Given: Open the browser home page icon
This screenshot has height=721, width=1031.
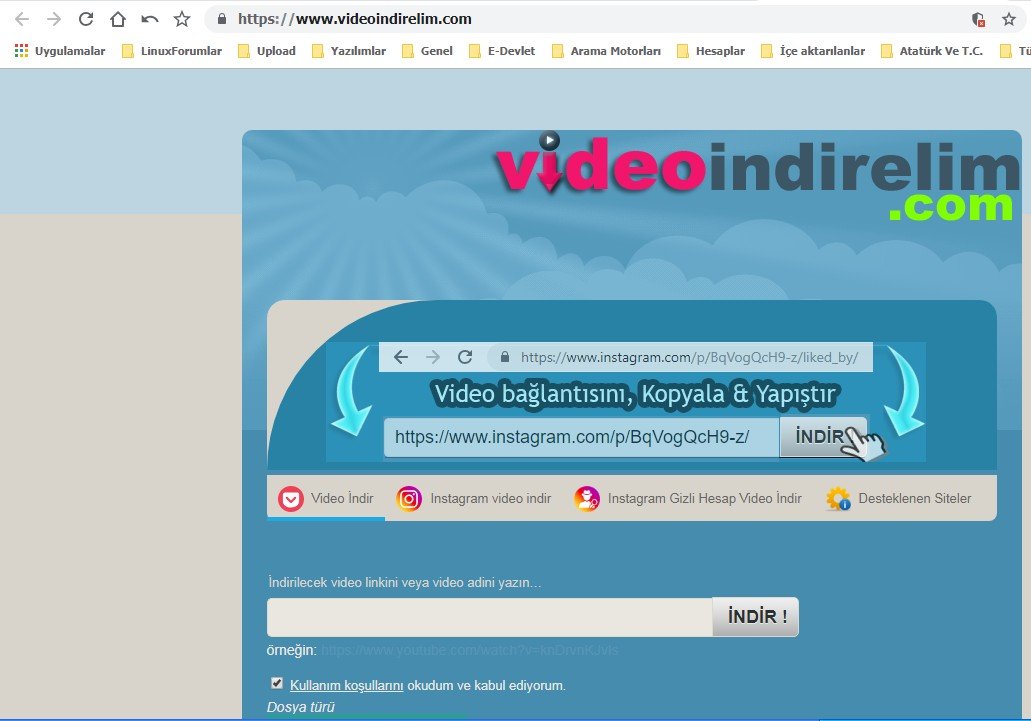Looking at the screenshot, I should coord(118,19).
